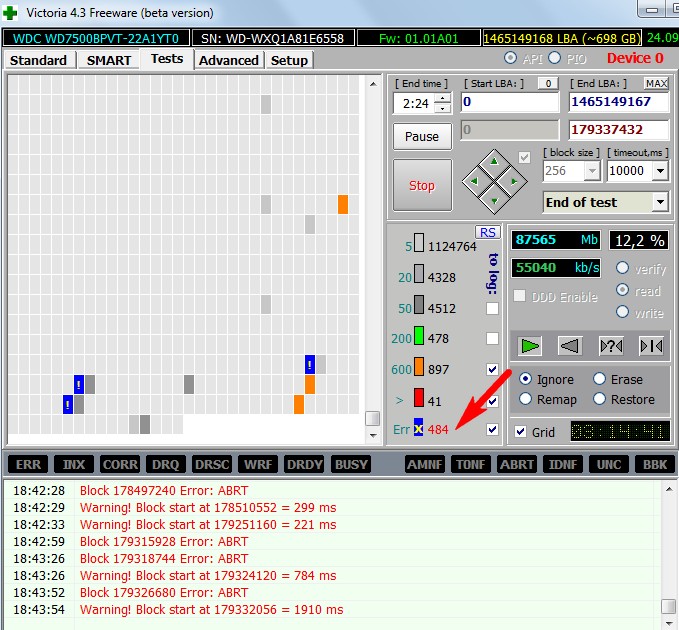679x630 pixels.
Task: Click the Stop button
Action: point(422,185)
